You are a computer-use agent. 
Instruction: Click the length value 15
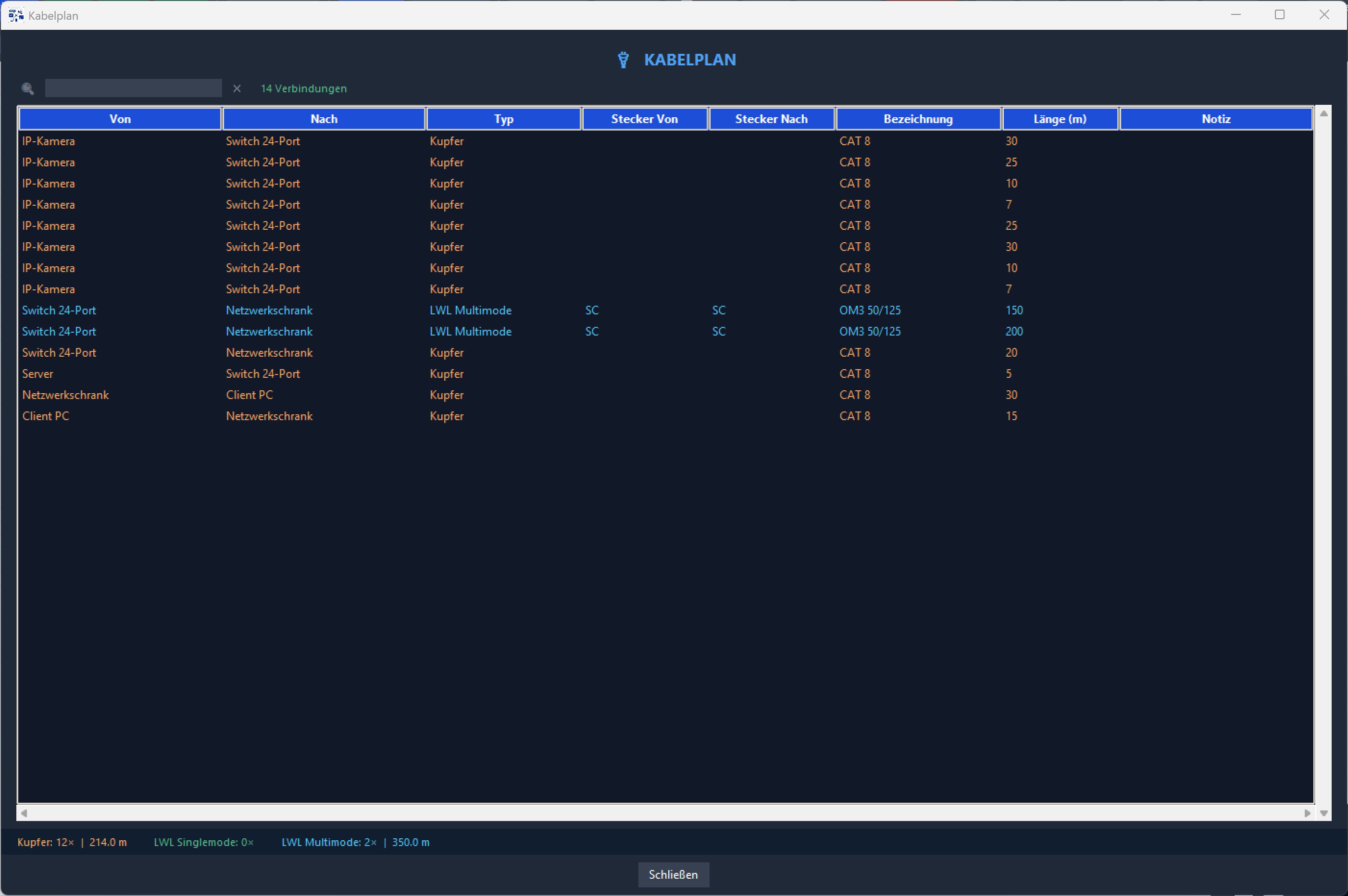click(1011, 416)
